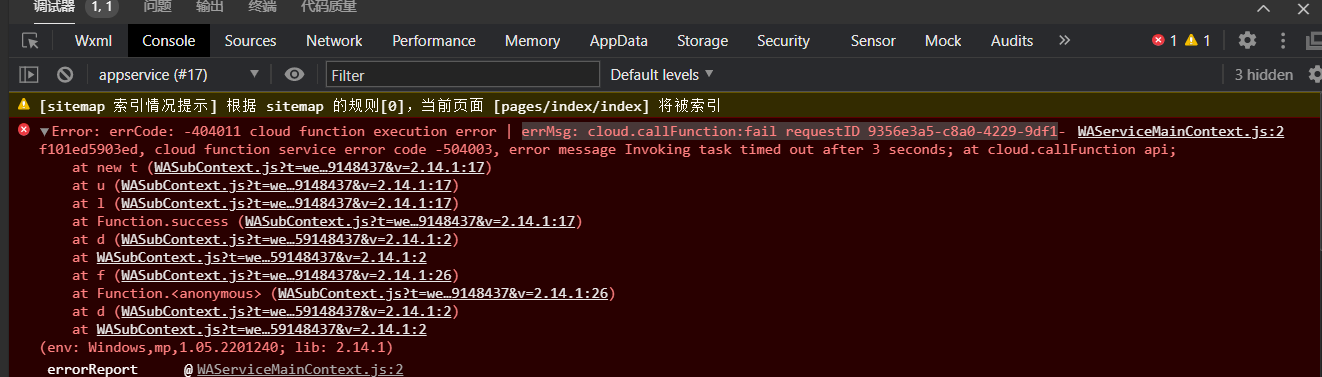Collapse the expanded Error message triangle

pos(44,132)
